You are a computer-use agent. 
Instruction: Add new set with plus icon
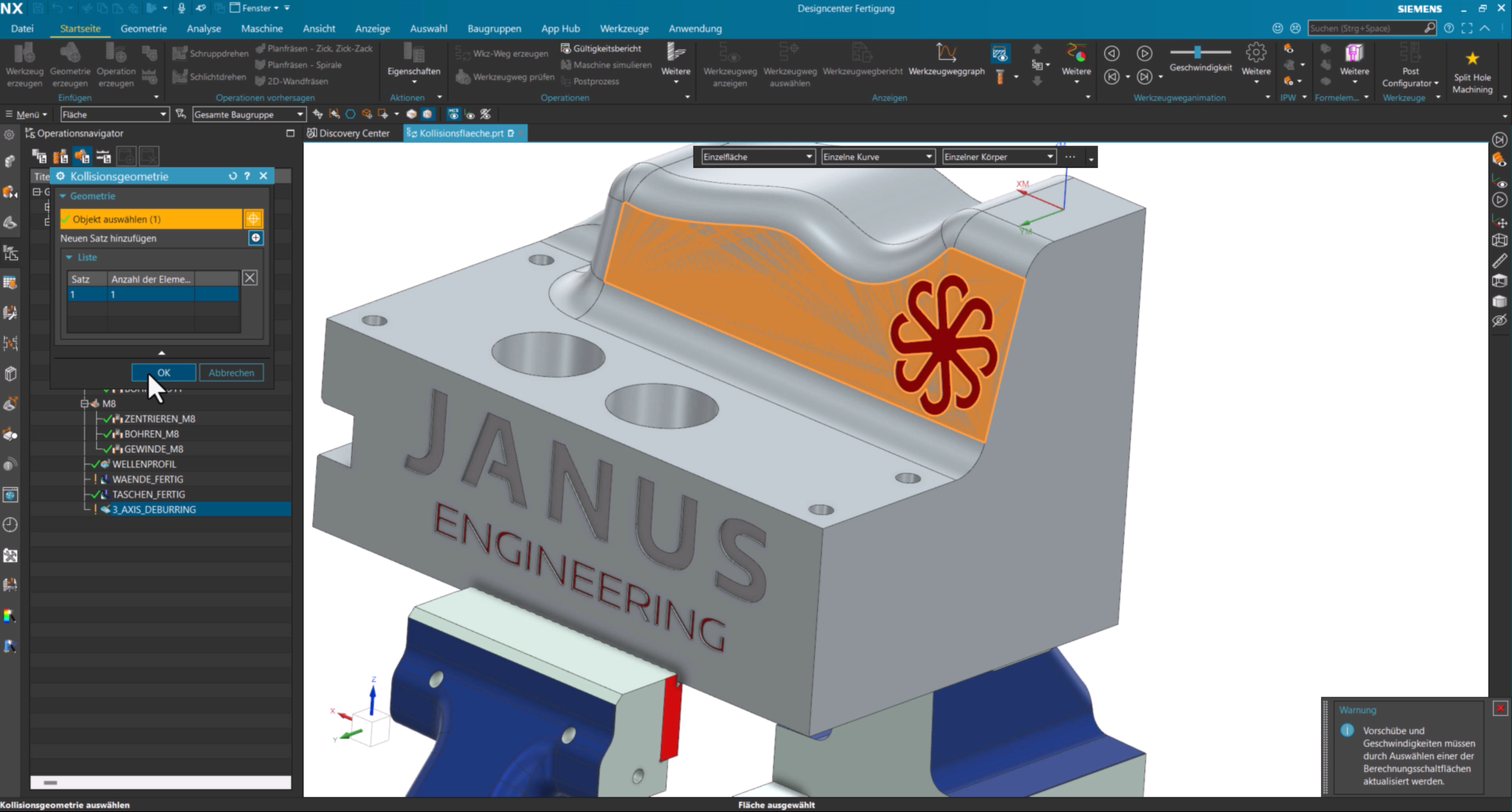coord(256,238)
